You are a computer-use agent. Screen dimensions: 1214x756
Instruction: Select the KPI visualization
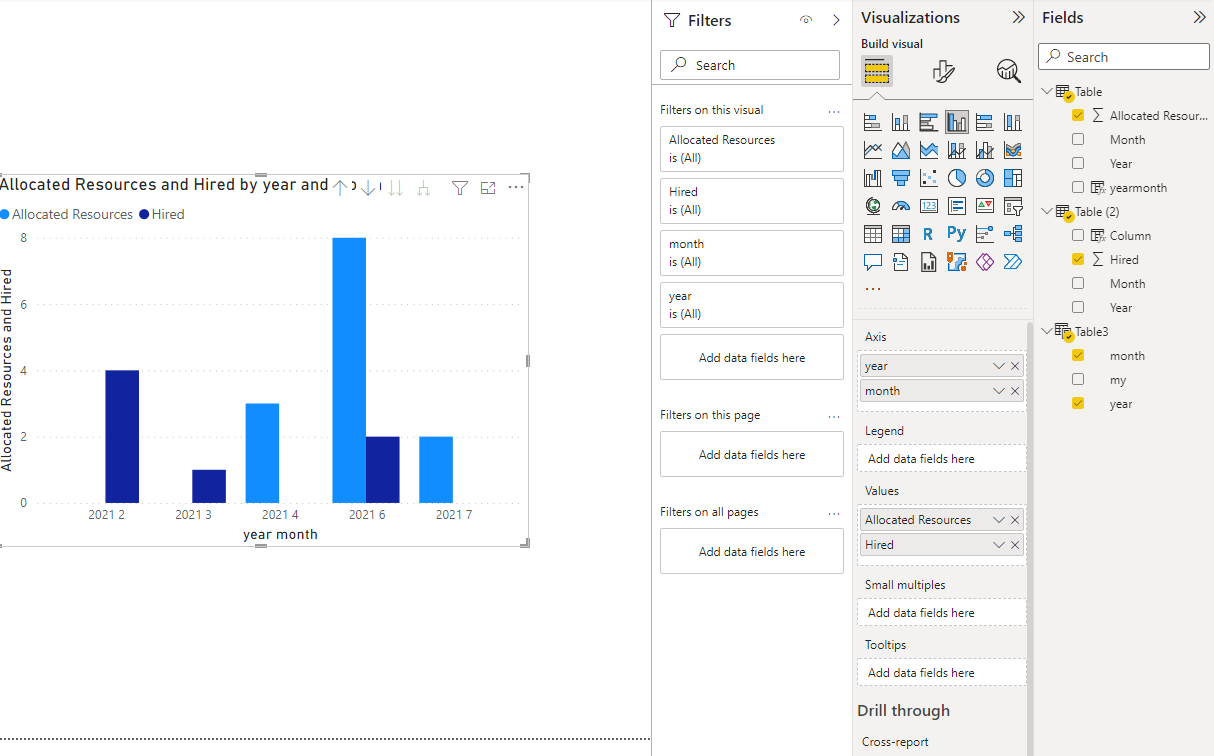tap(985, 206)
